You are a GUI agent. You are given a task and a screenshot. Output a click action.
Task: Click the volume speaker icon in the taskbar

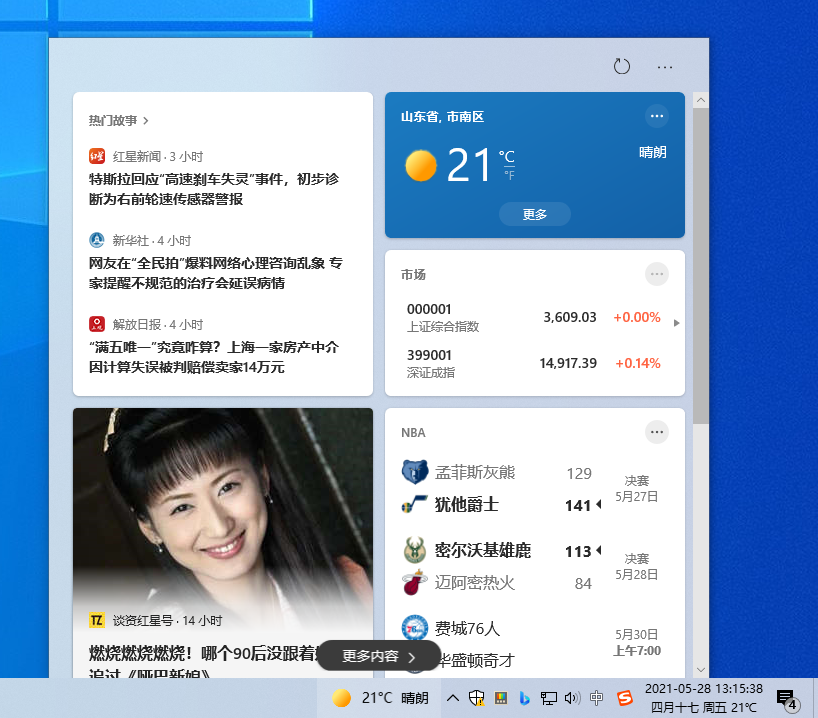click(x=572, y=698)
